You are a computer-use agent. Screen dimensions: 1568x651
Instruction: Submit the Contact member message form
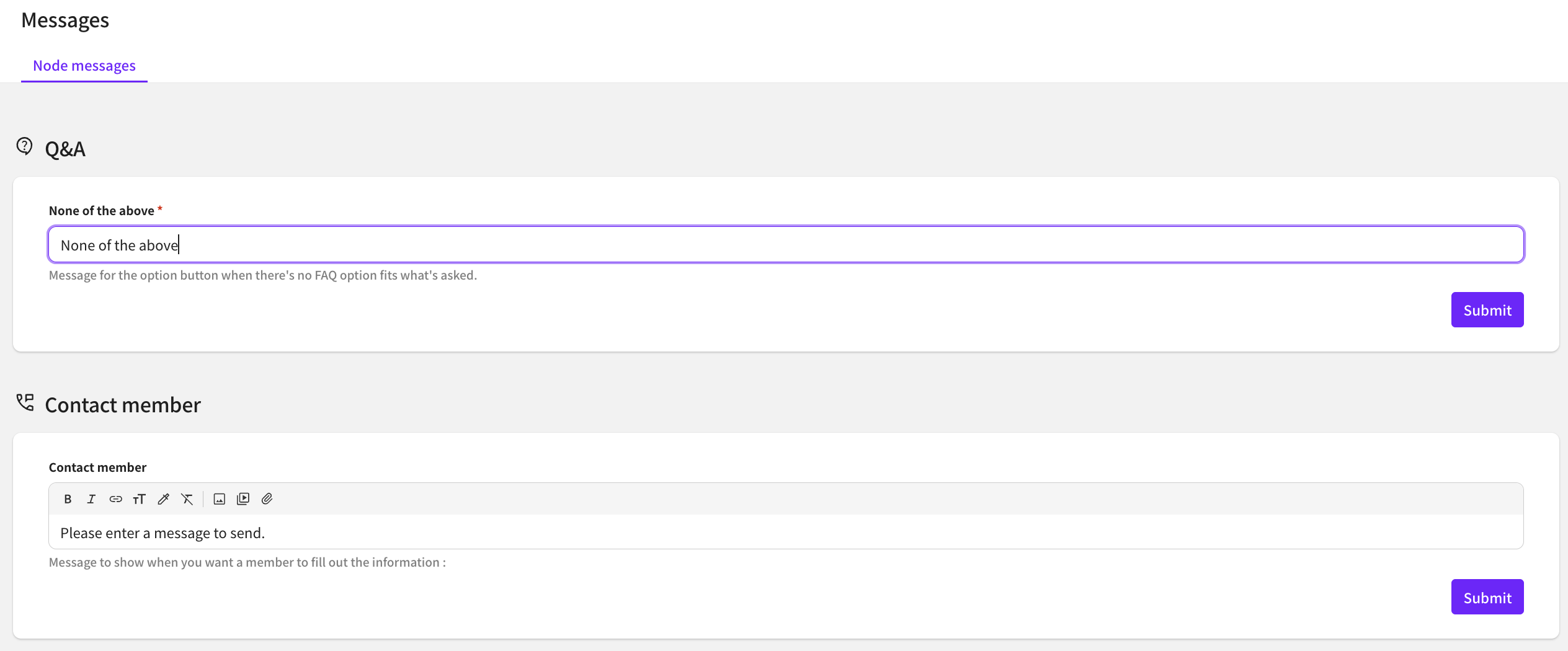[x=1487, y=597]
